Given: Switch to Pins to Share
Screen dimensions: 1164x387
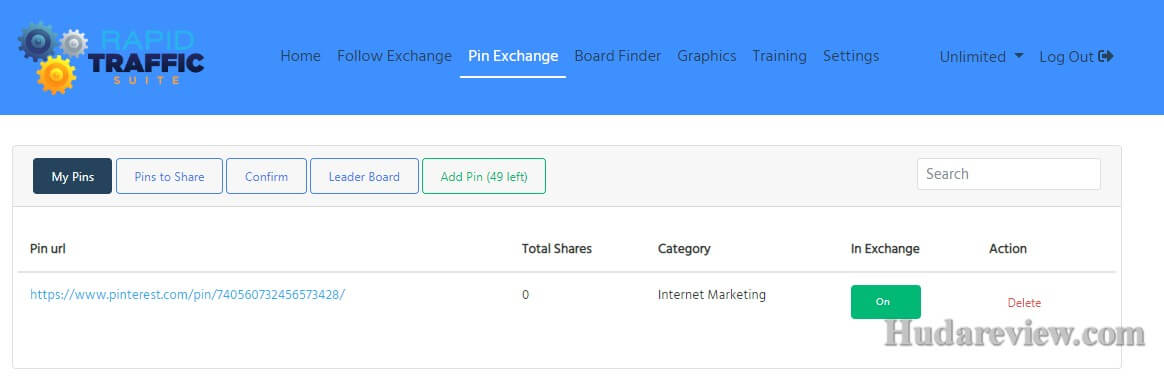Looking at the screenshot, I should point(169,176).
